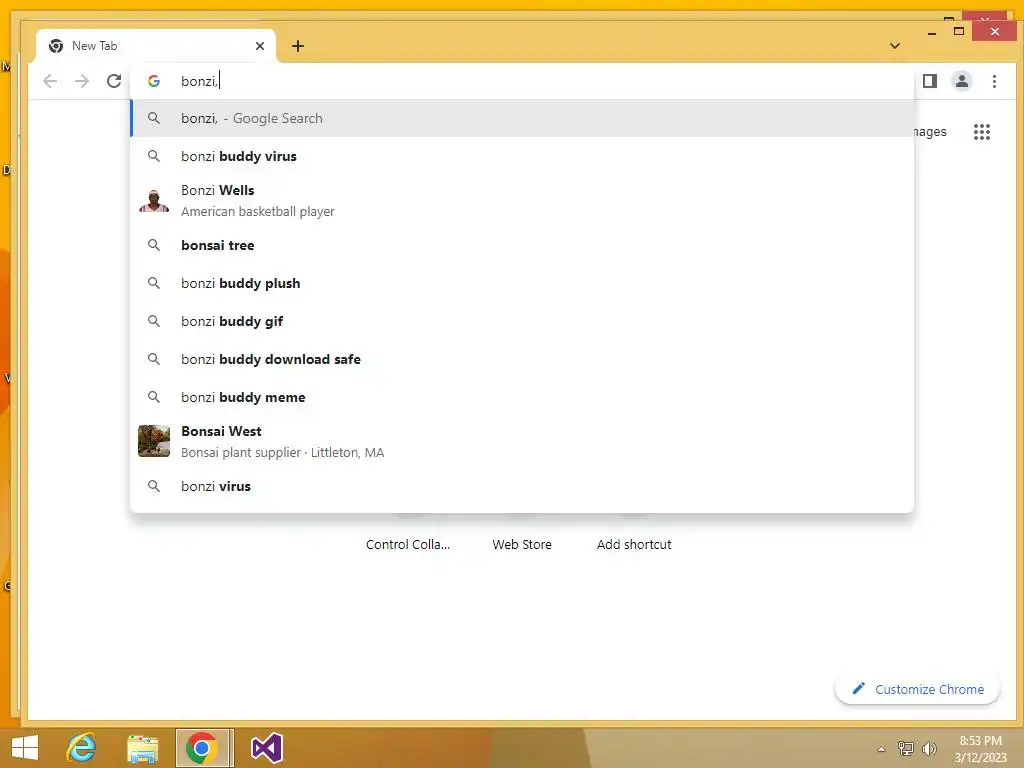This screenshot has height=768, width=1024.
Task: Click search icon beside 'bonzi virus'
Action: [x=154, y=486]
